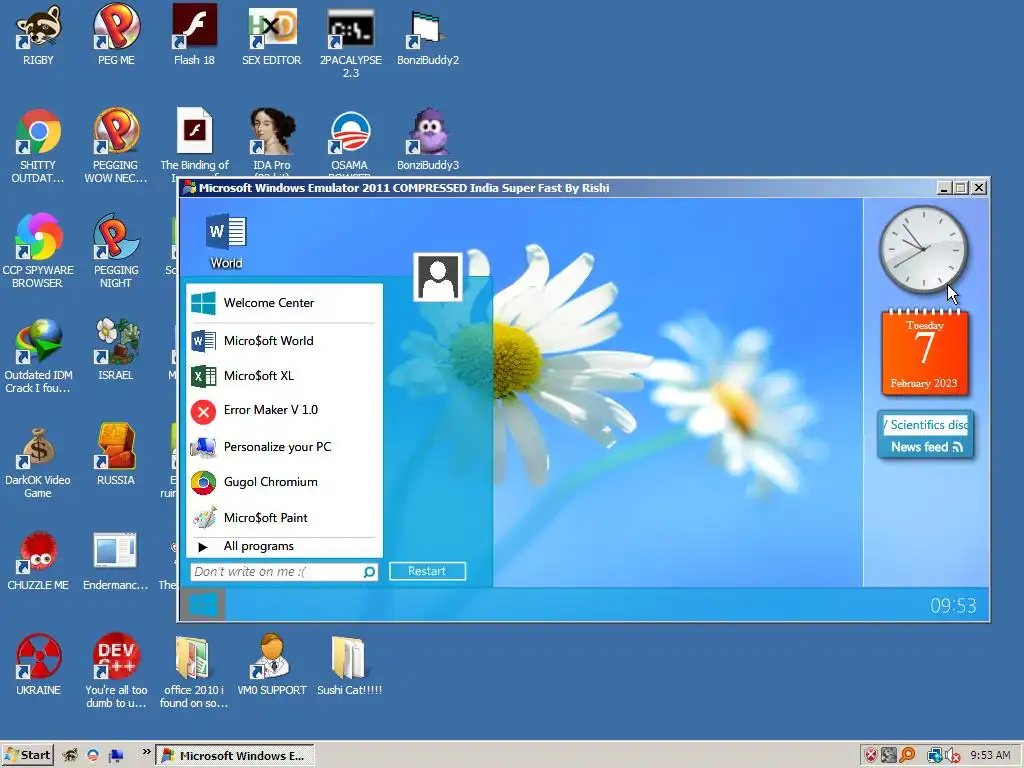Open the 2PACALYPSE 2.3 shortcut
The height and width of the screenshot is (768, 1024).
pos(351,42)
